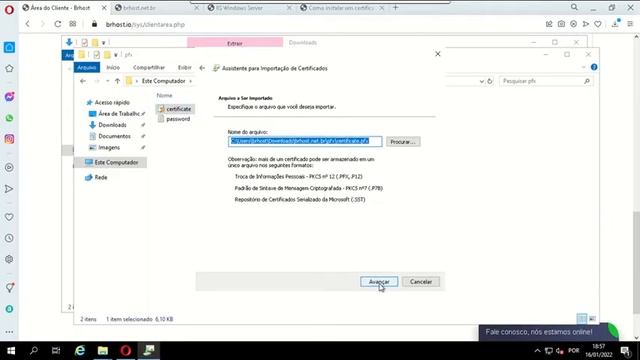640x360 pixels.
Task: Click Este Computador in the address breadcrumb
Action: (163, 81)
